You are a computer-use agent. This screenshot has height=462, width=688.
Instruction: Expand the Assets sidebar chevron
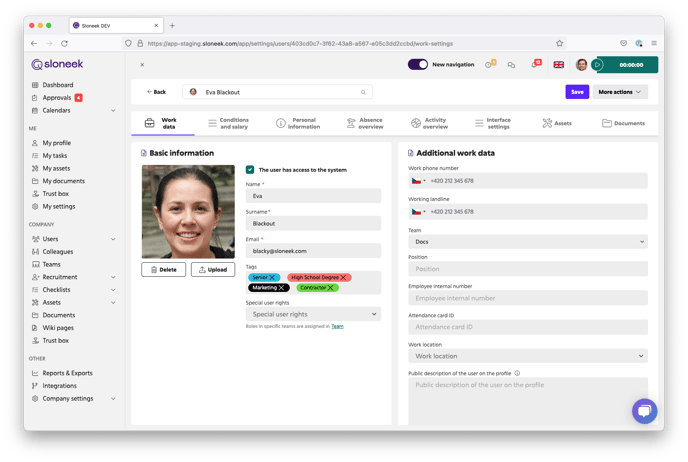point(113,302)
